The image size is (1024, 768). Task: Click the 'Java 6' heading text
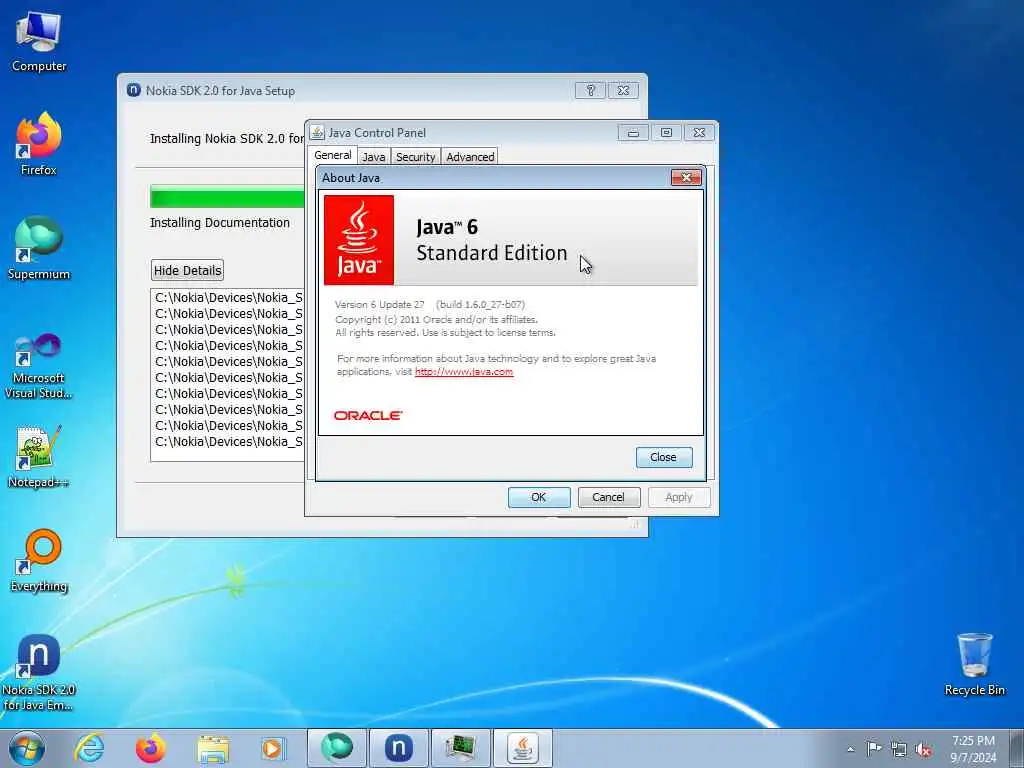447,227
